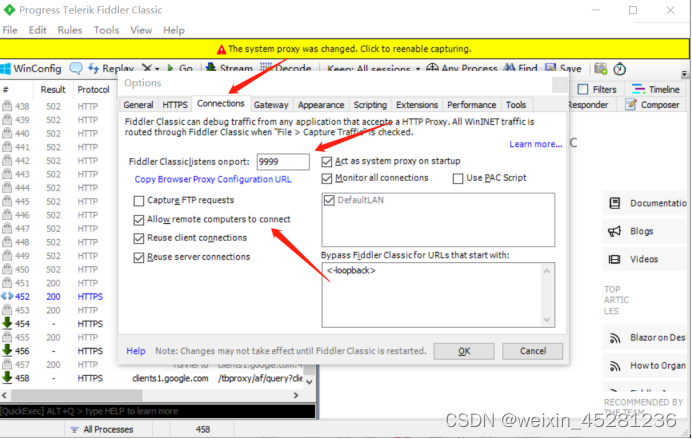This screenshot has height=439, width=692.
Task: Enable Use PAC Script
Action: 490,178
